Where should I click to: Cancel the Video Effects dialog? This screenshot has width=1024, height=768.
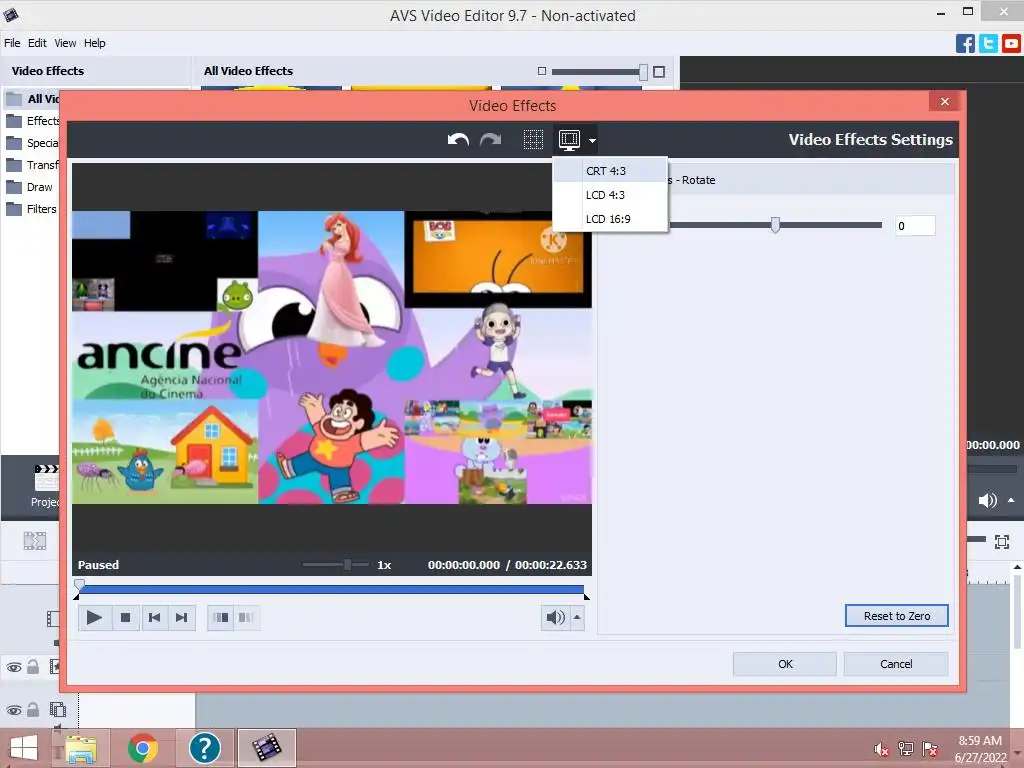coord(896,664)
